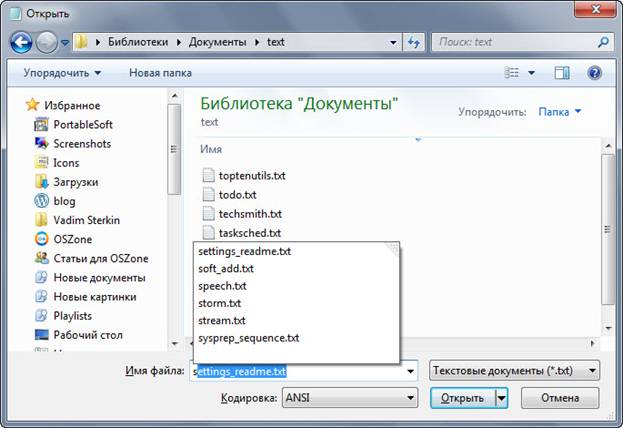The image size is (623, 428).
Task: Open help with the question mark icon
Action: point(594,73)
